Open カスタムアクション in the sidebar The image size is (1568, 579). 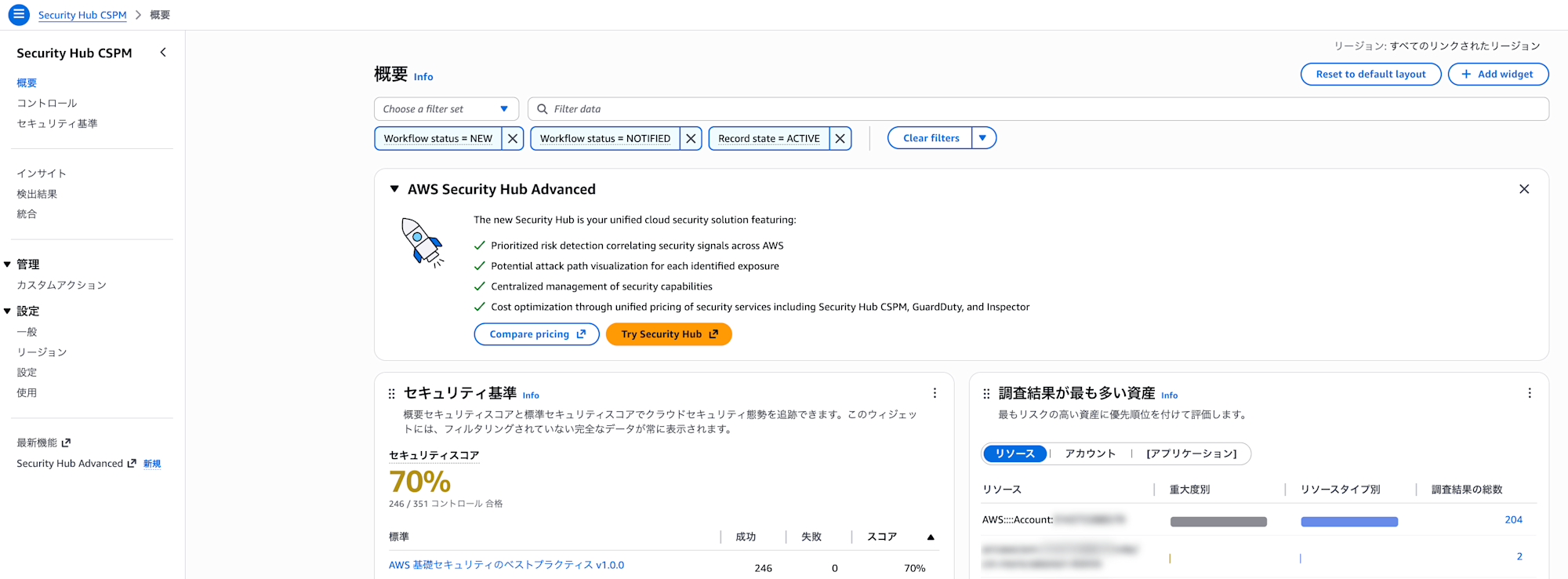(x=62, y=286)
